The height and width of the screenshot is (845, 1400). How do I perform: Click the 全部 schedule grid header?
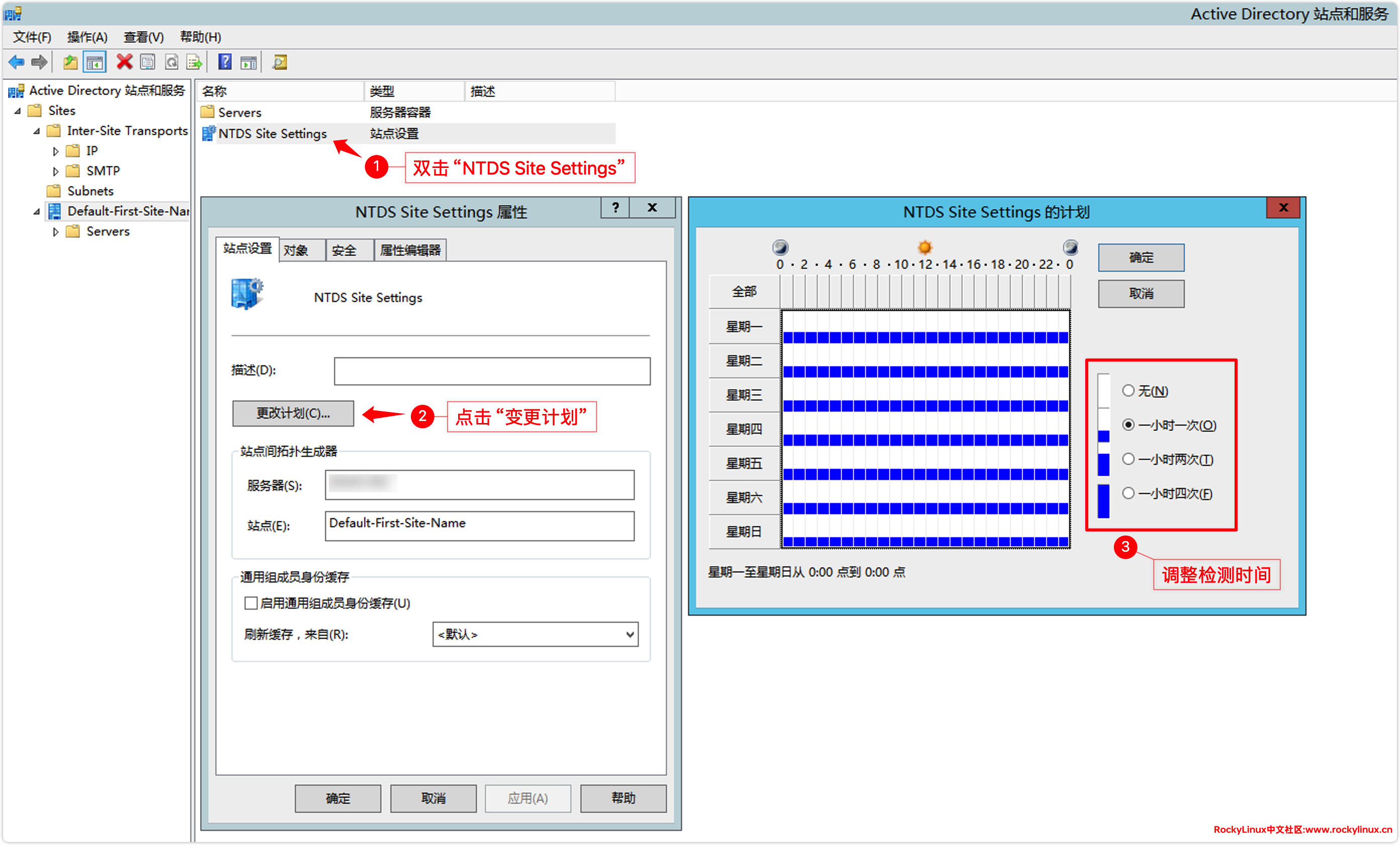tap(744, 292)
